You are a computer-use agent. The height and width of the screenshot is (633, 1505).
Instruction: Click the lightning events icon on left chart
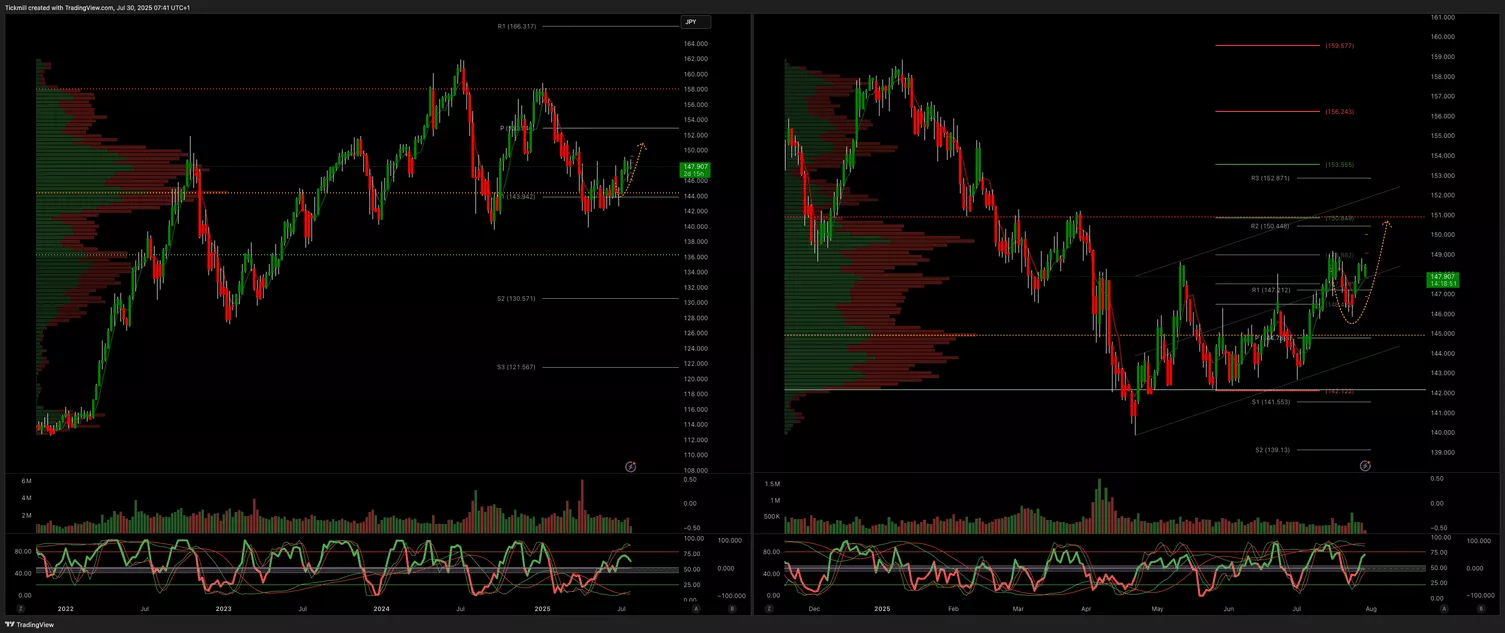click(631, 466)
